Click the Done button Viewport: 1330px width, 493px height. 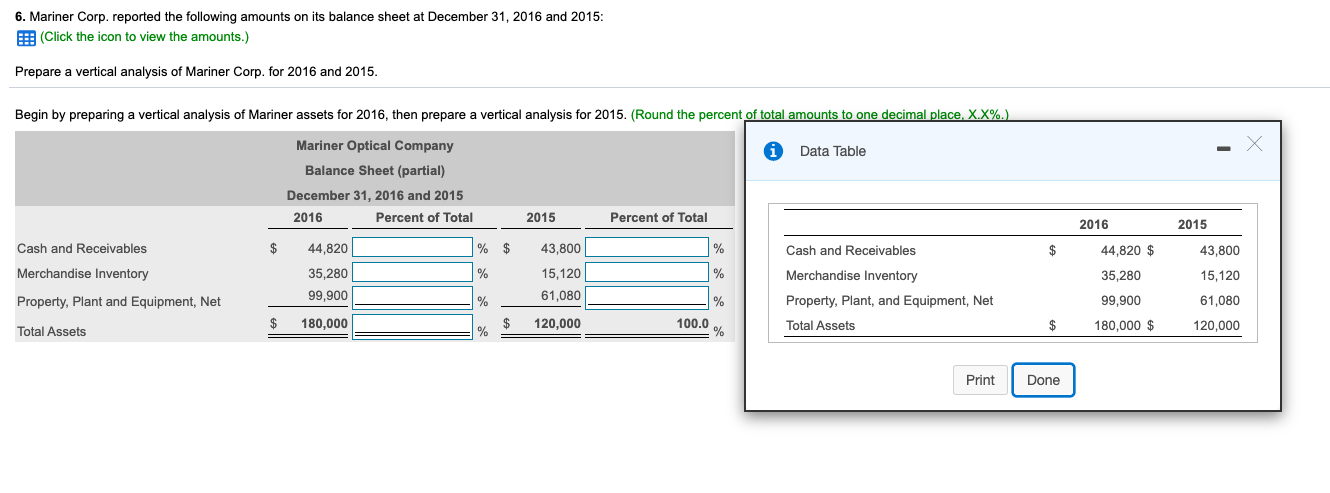1043,380
